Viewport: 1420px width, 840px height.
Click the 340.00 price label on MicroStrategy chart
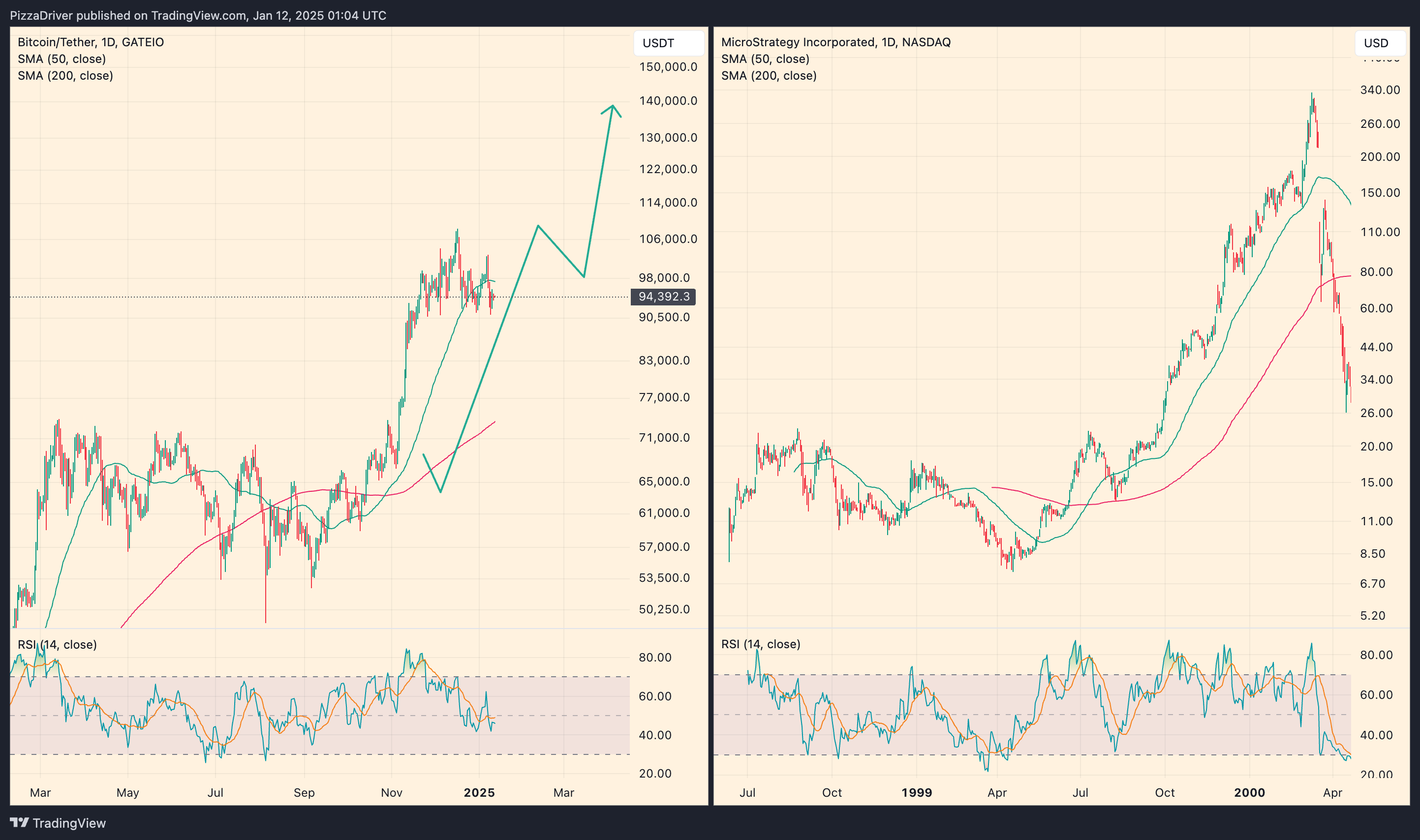coord(1380,90)
